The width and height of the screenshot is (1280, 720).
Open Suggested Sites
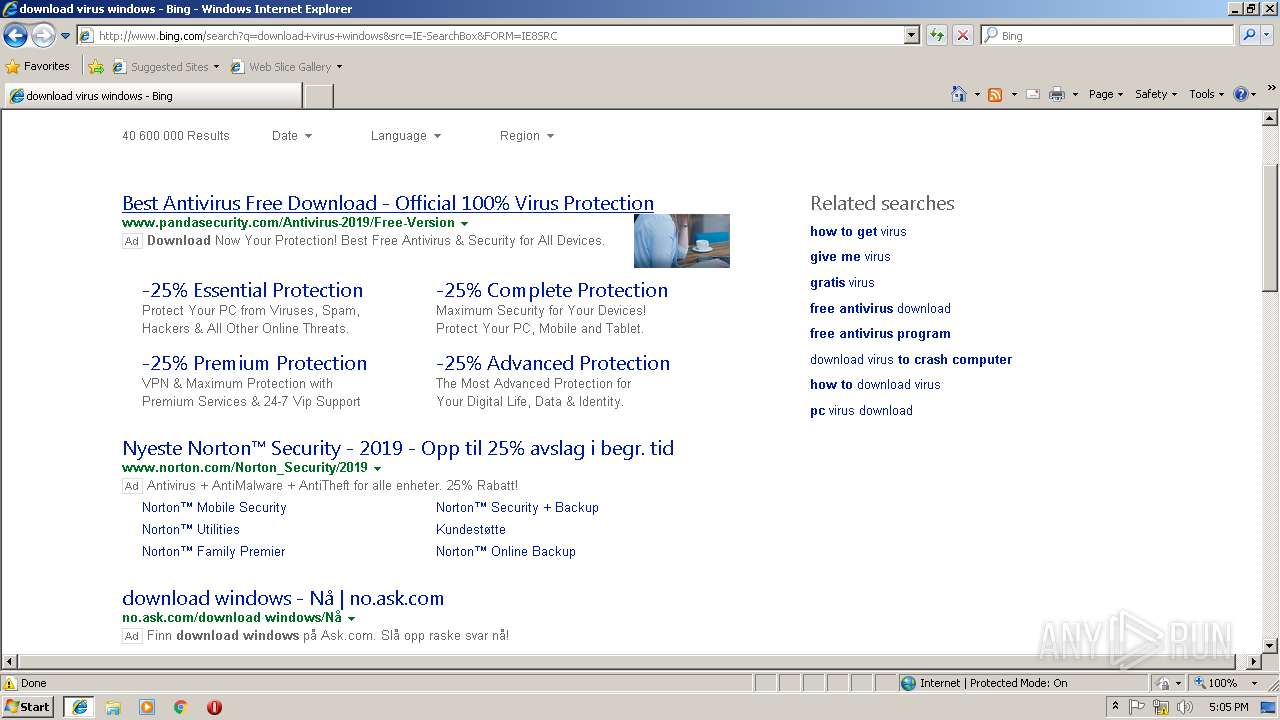pos(165,67)
